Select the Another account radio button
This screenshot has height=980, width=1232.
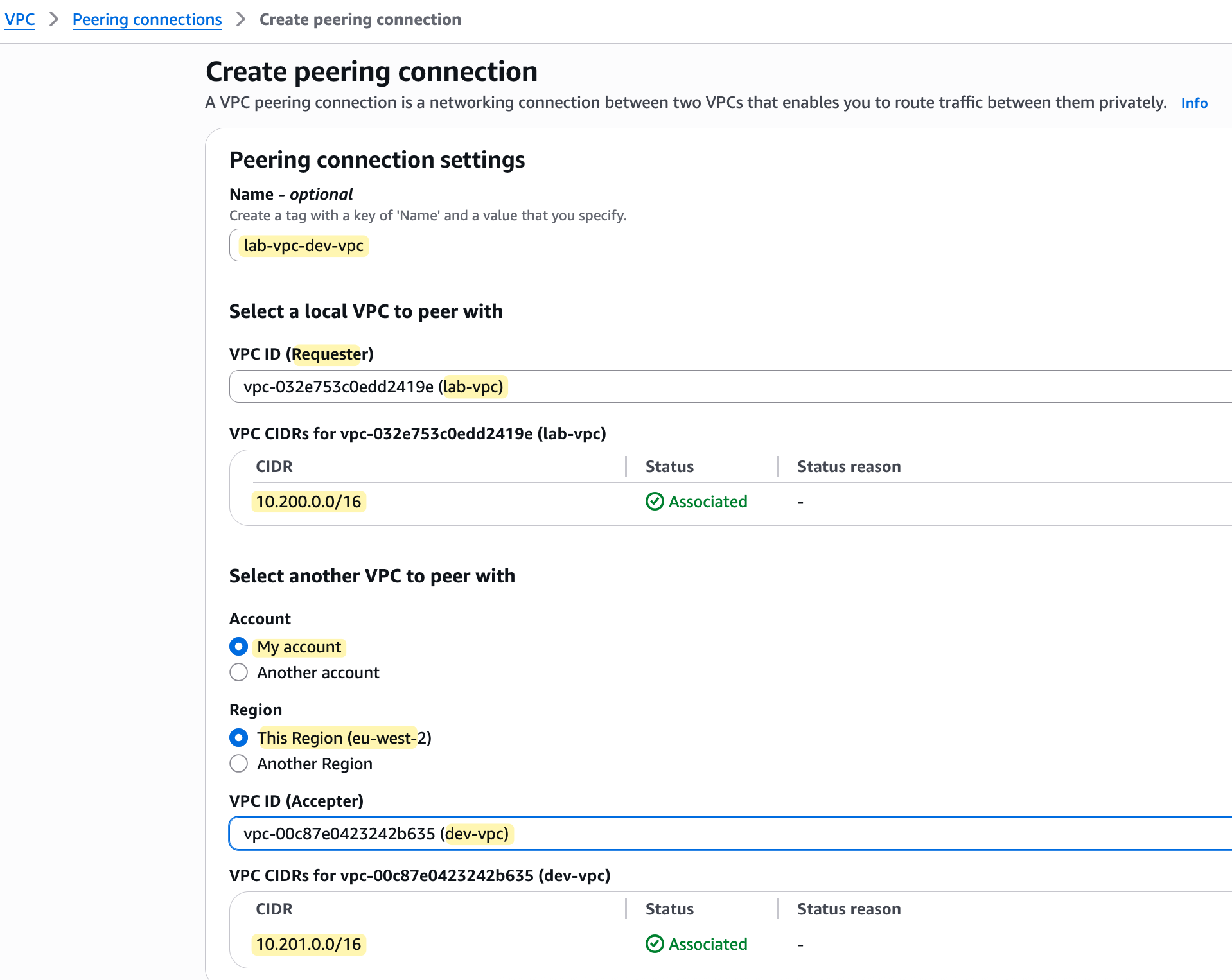click(x=238, y=672)
